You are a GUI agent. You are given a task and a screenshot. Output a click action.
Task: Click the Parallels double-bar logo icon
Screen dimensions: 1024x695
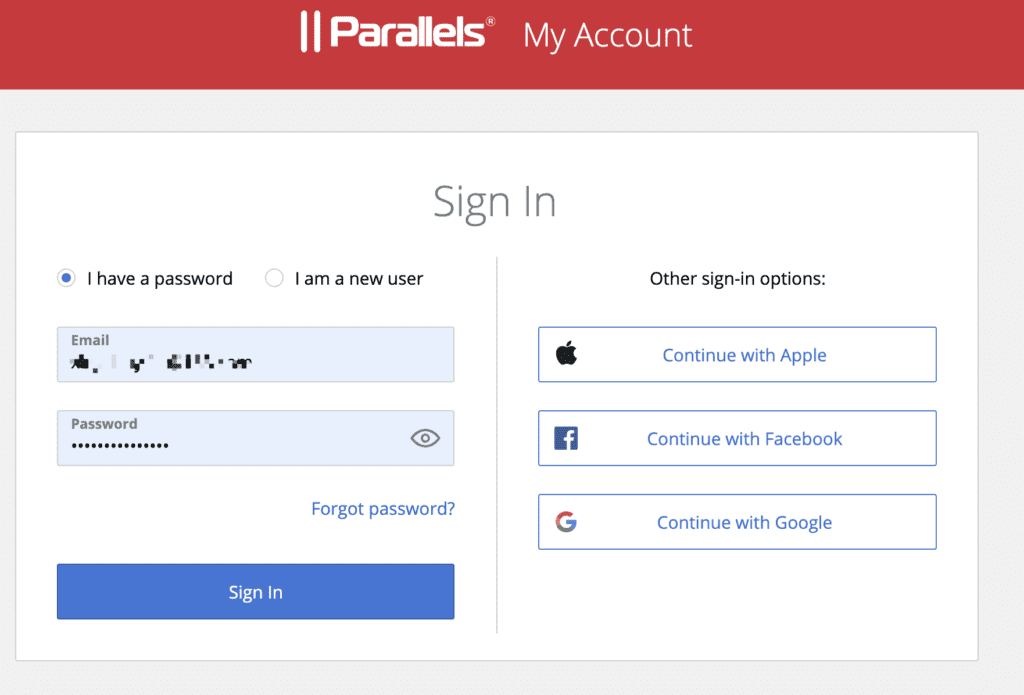click(x=311, y=33)
